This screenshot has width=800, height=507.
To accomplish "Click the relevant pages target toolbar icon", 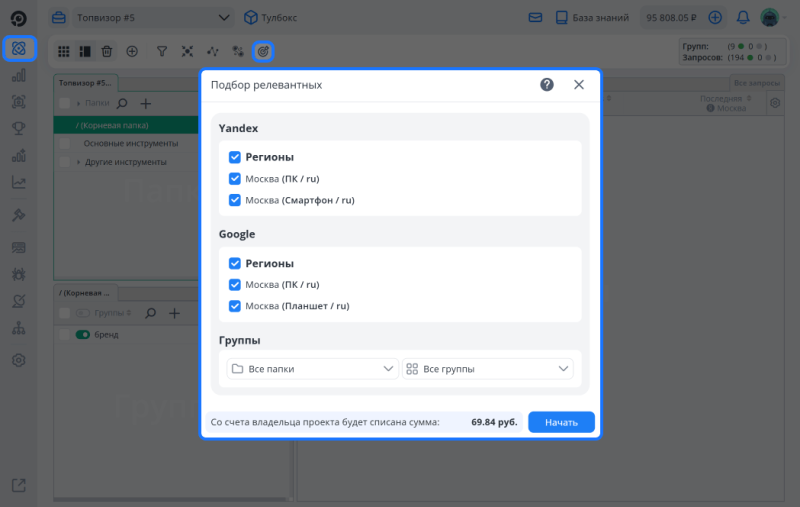I will click(x=263, y=52).
